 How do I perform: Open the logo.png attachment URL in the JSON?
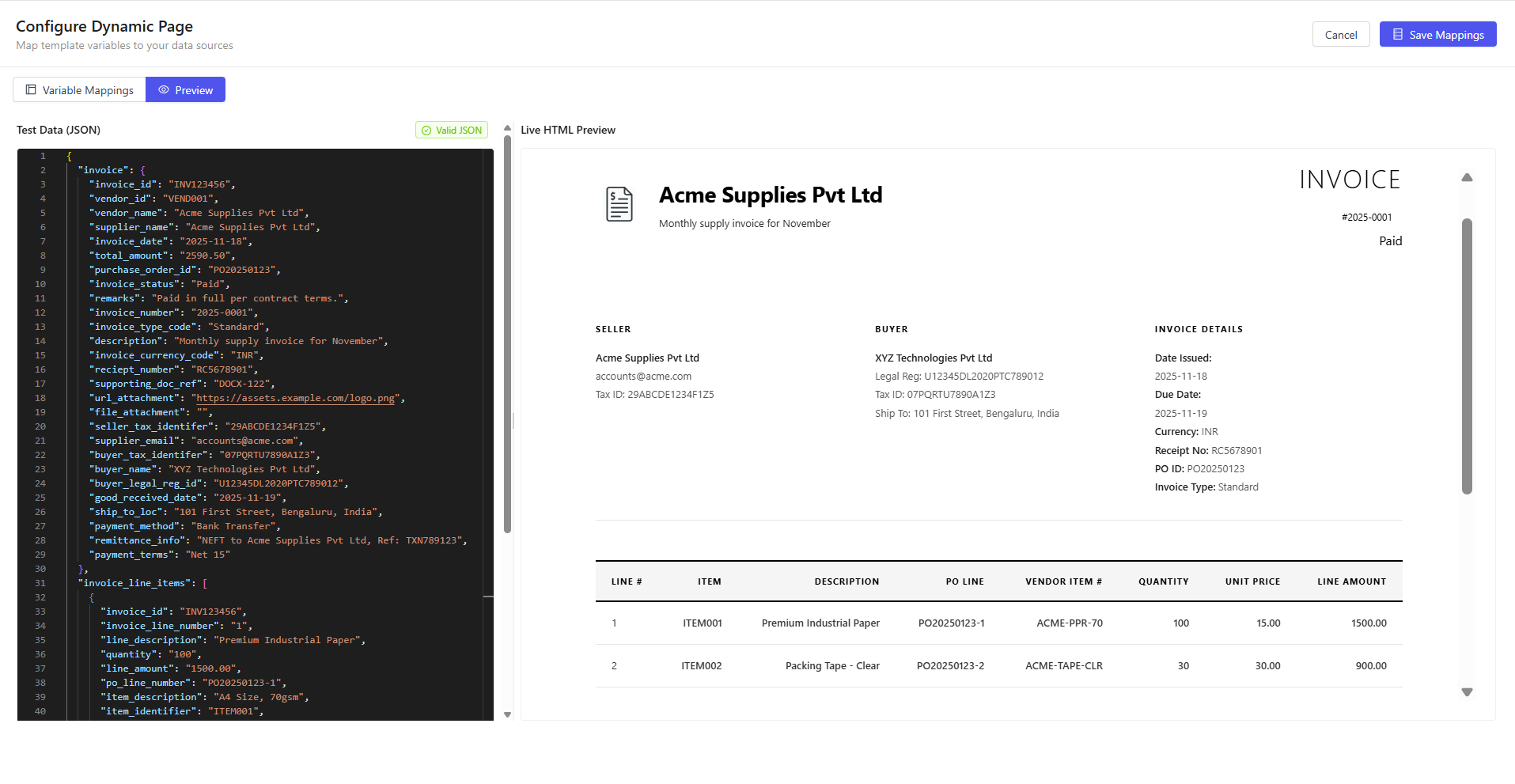296,398
